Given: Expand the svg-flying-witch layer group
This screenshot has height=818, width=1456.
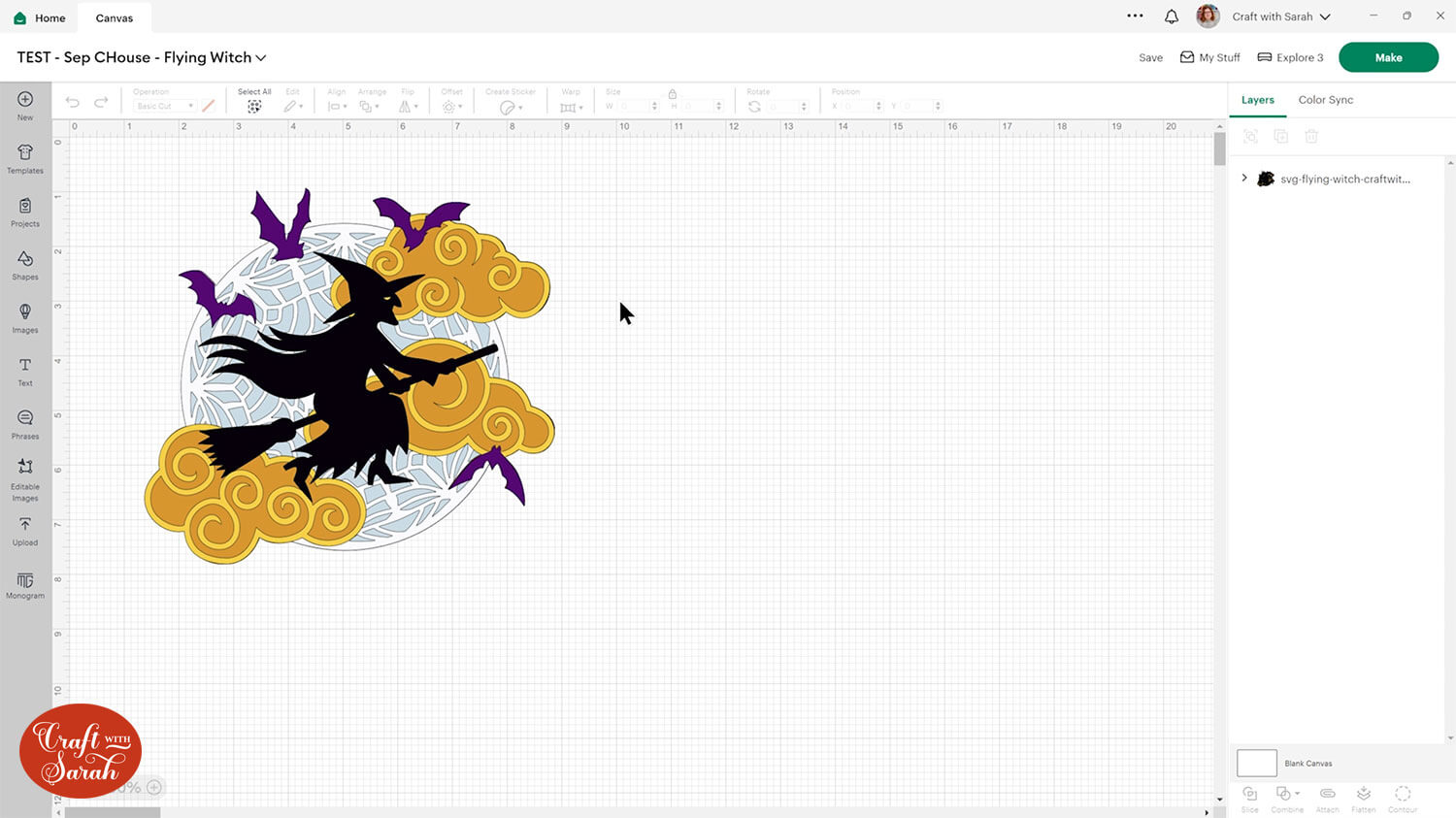Looking at the screenshot, I should (x=1244, y=179).
